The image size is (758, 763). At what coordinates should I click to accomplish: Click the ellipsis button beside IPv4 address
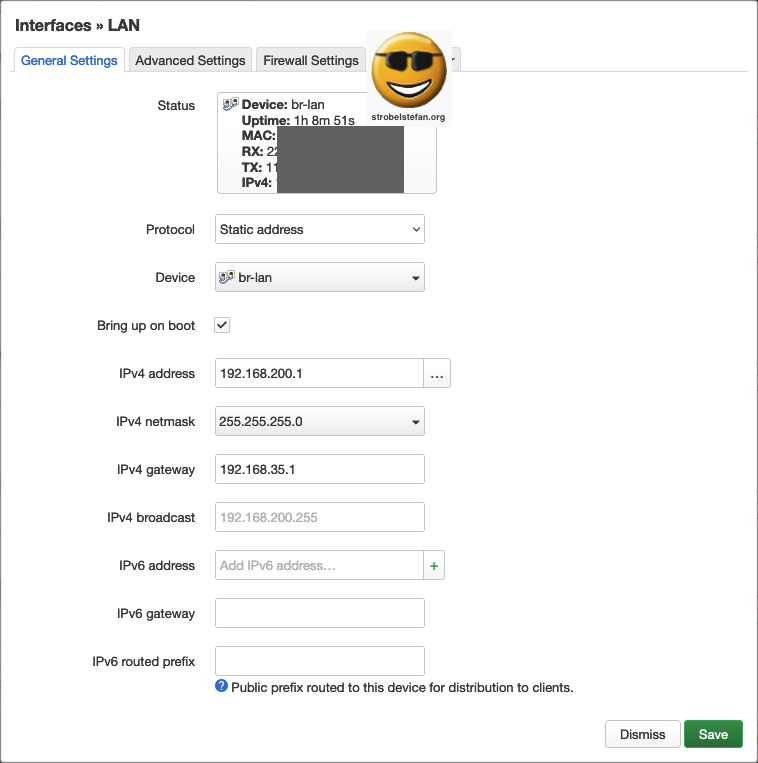pyautogui.click(x=437, y=373)
